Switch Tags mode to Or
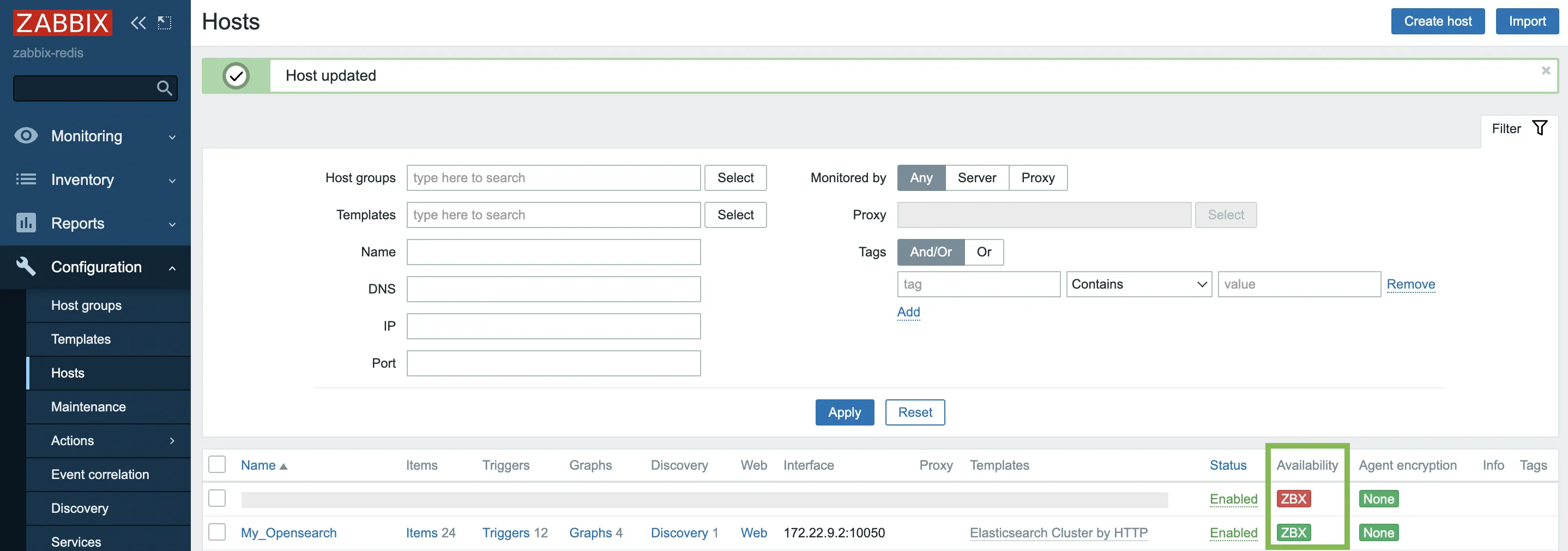1568x551 pixels. click(984, 252)
